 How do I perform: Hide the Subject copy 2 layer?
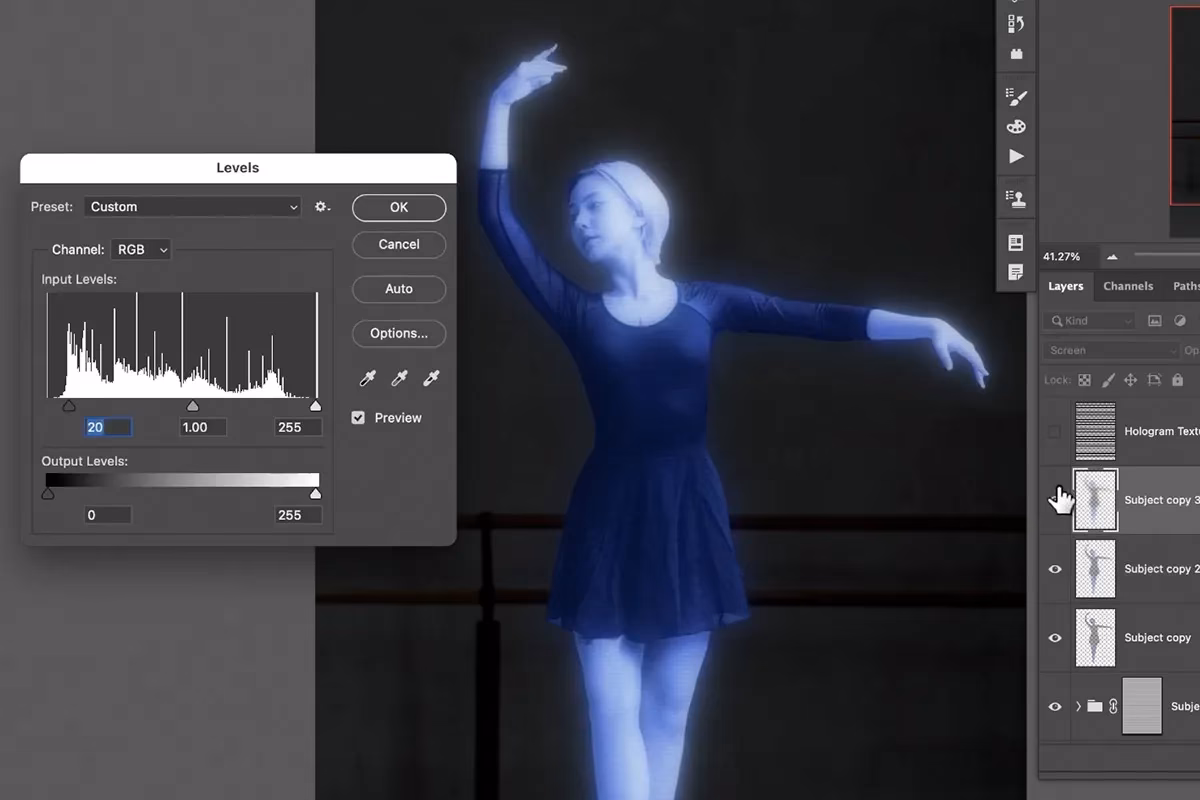coord(1055,569)
